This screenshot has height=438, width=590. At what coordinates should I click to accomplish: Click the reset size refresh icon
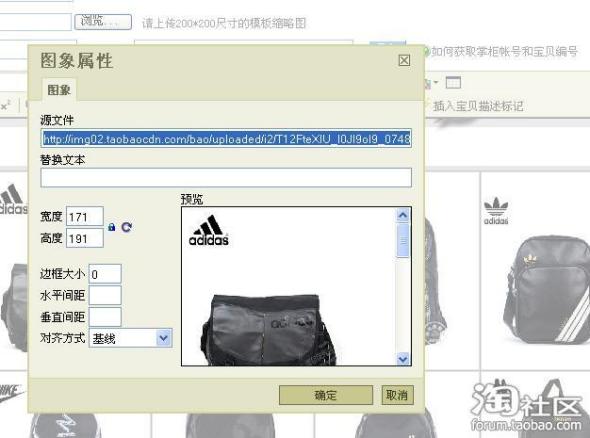pyautogui.click(x=126, y=227)
